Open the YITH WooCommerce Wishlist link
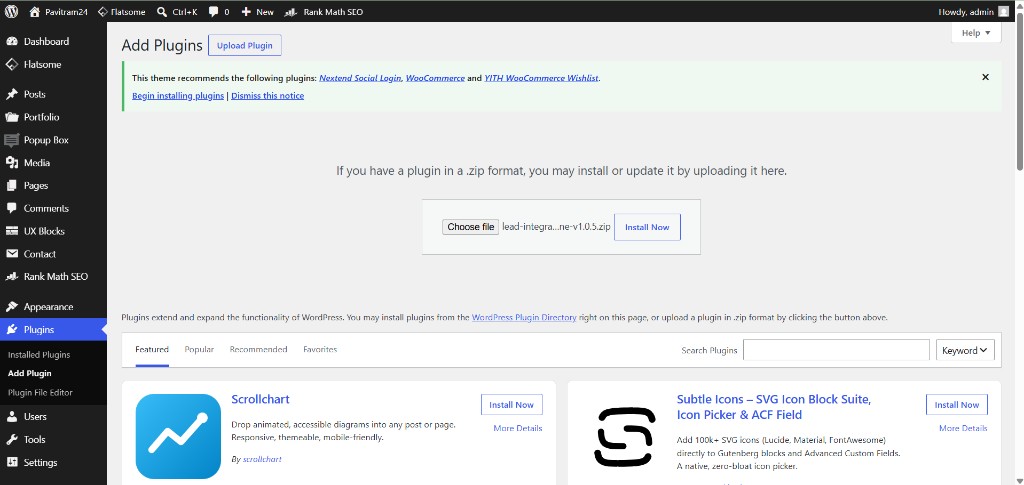Viewport: 1024px width, 485px height. point(541,78)
